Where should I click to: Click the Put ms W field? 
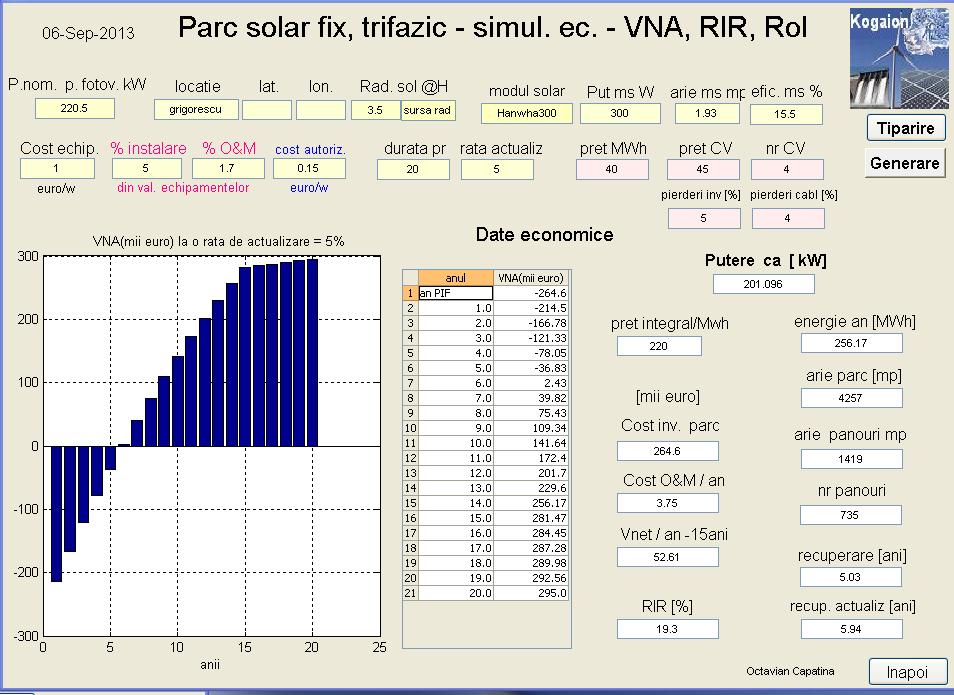[620, 114]
